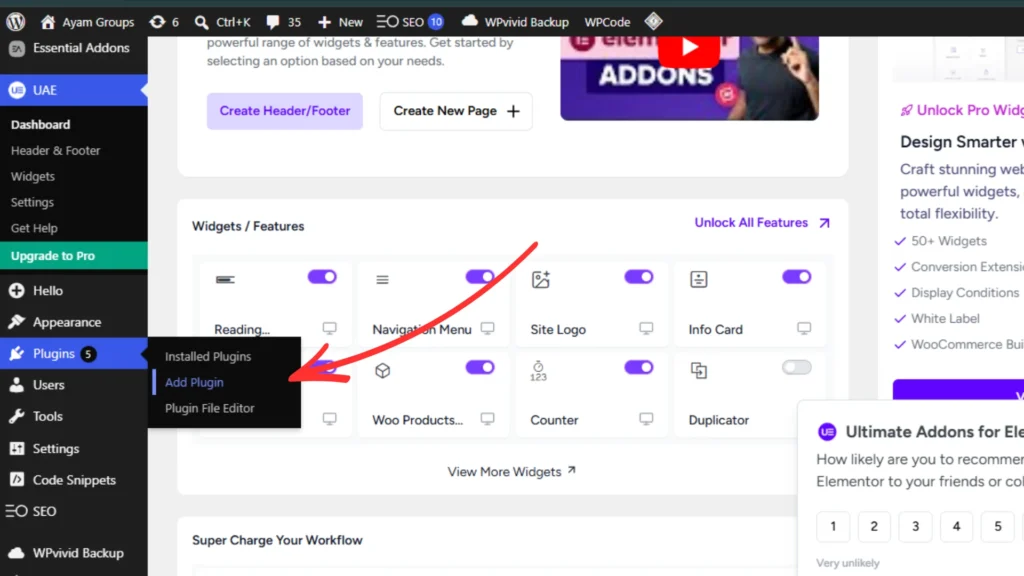This screenshot has height=576, width=1024.
Task: Select rating 3 in the survey
Action: 915,526
